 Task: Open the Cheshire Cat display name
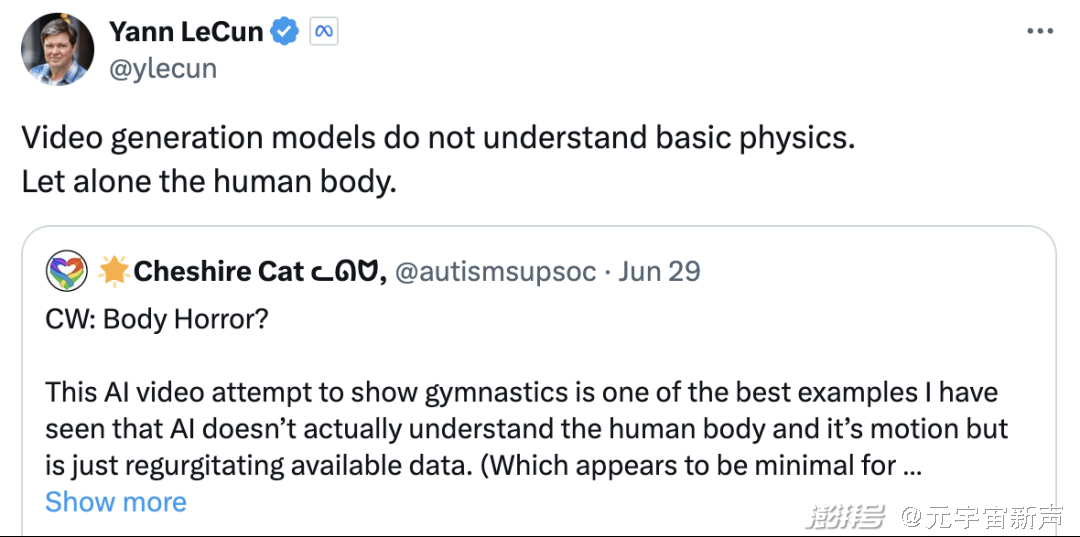point(219,271)
